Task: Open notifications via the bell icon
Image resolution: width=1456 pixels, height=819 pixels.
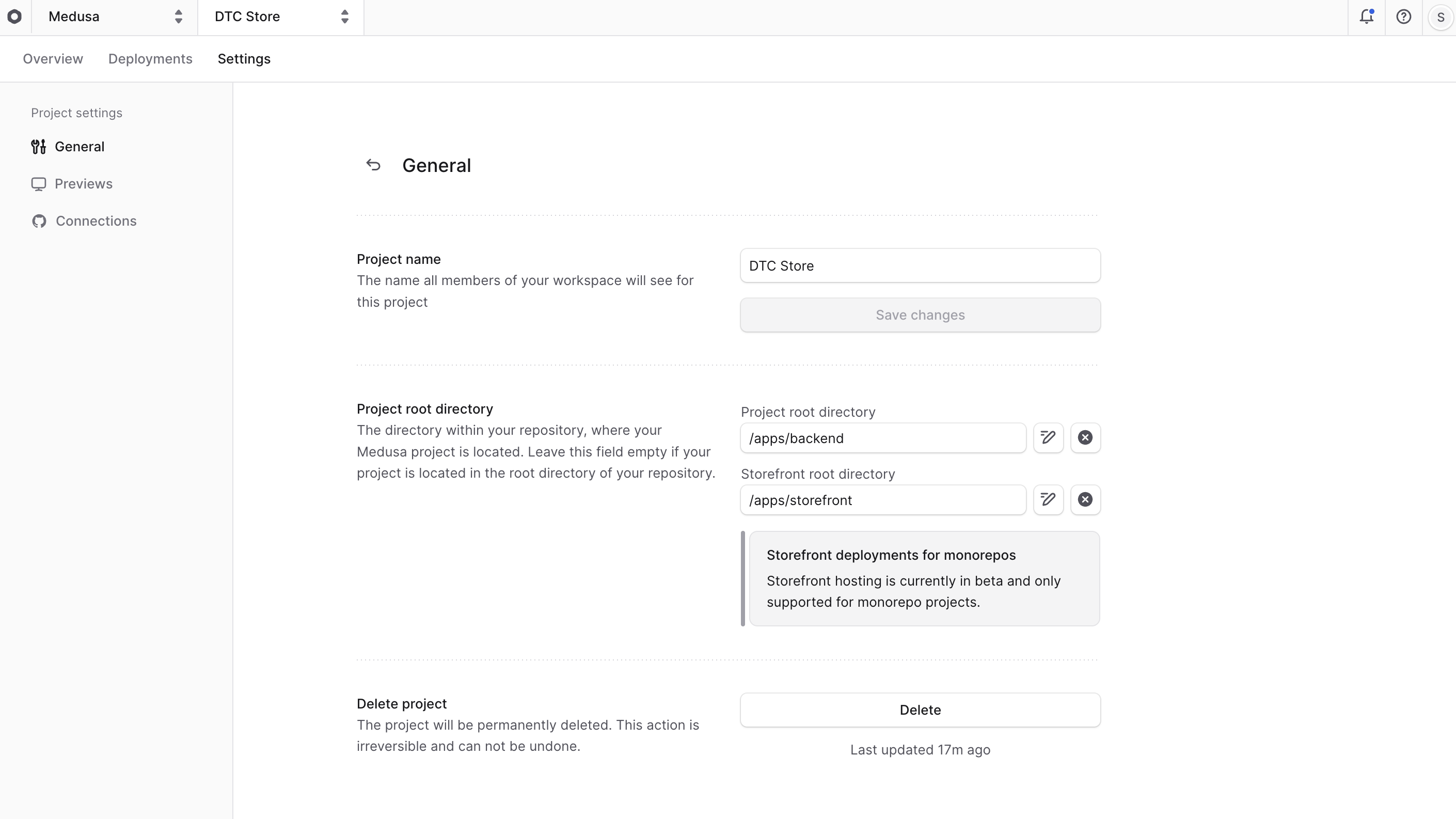Action: 1367,17
